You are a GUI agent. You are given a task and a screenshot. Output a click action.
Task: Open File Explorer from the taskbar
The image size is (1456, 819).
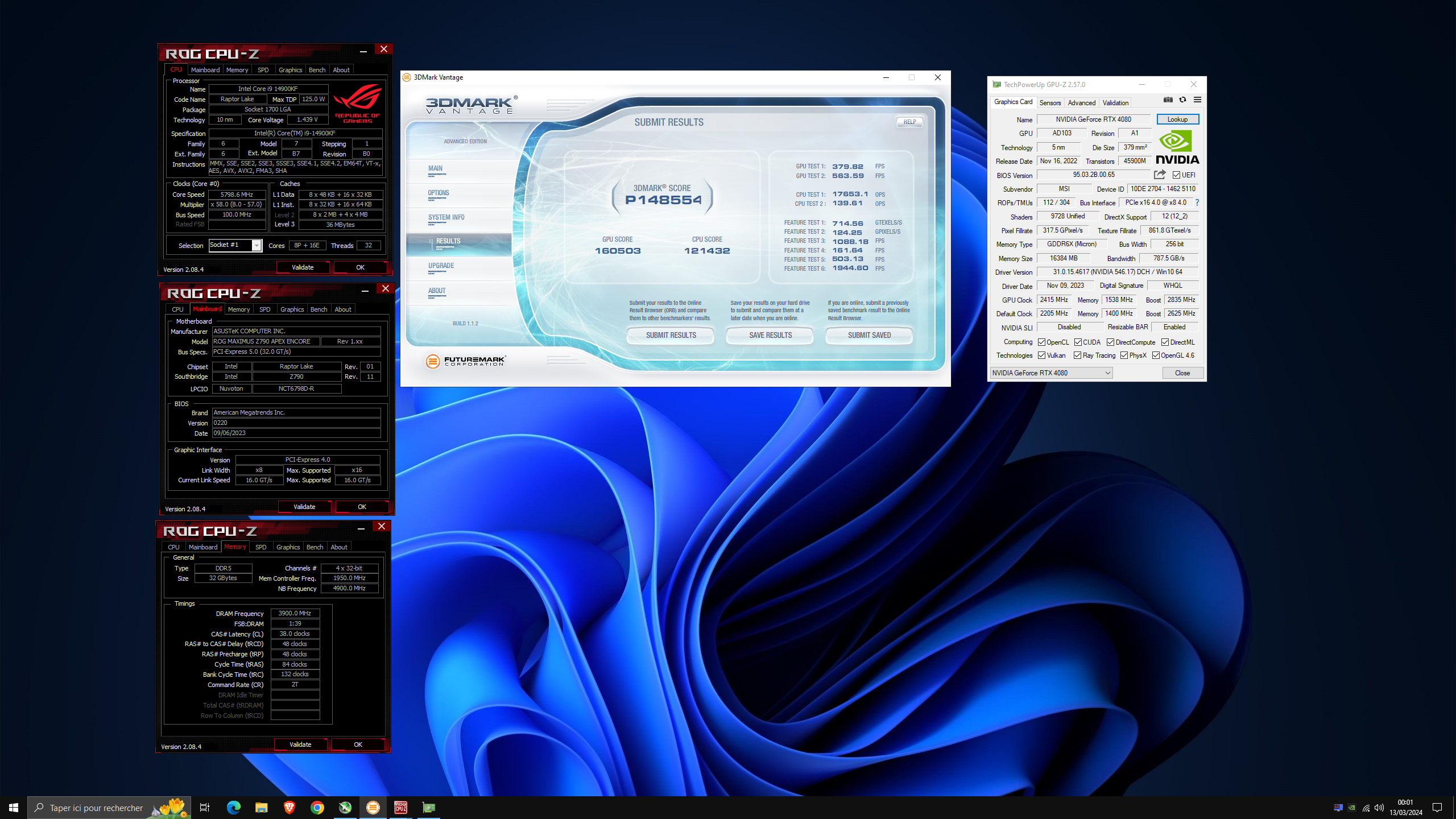261,808
